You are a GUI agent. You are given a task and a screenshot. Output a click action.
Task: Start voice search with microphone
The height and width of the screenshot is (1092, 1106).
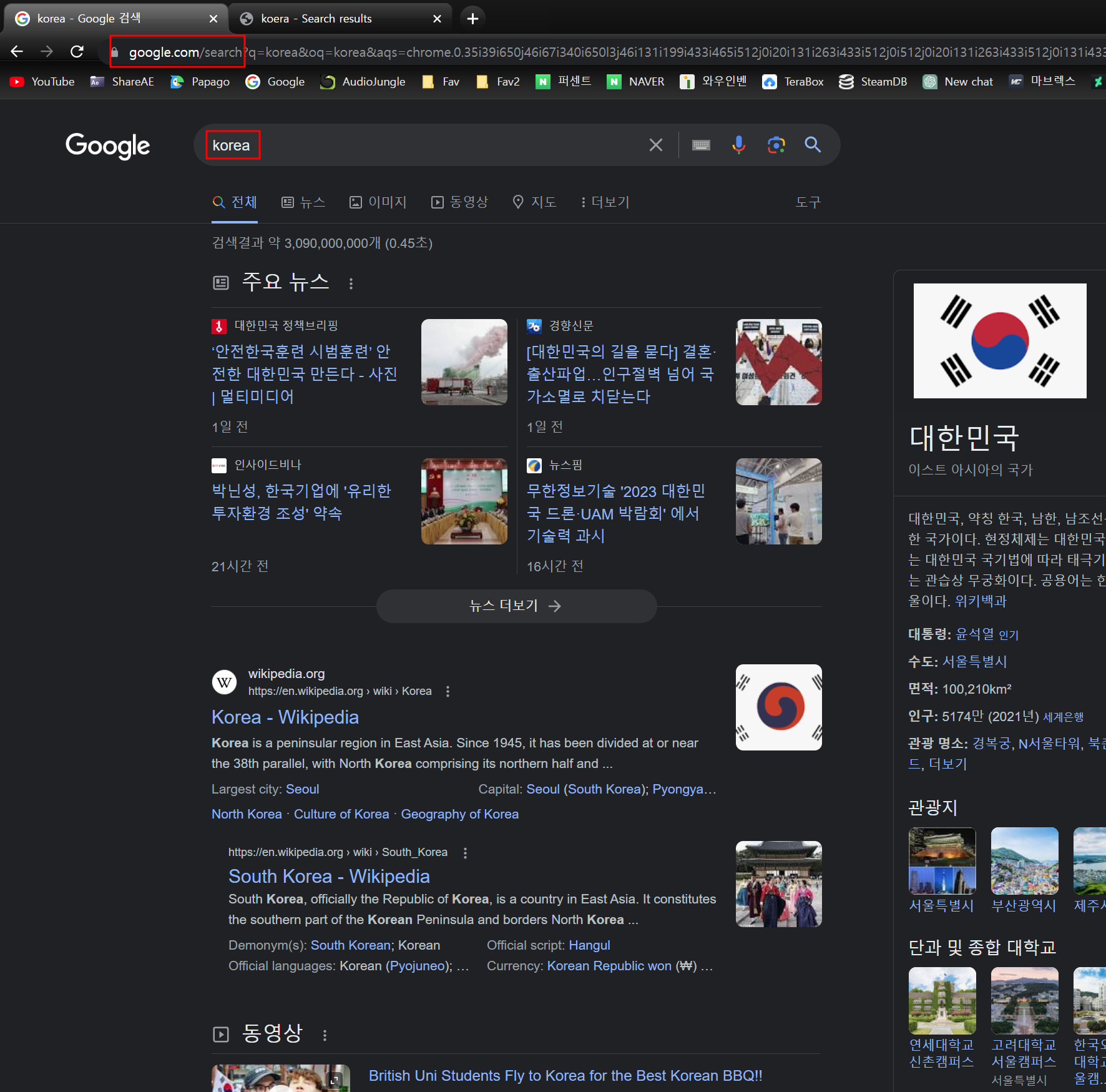point(738,145)
